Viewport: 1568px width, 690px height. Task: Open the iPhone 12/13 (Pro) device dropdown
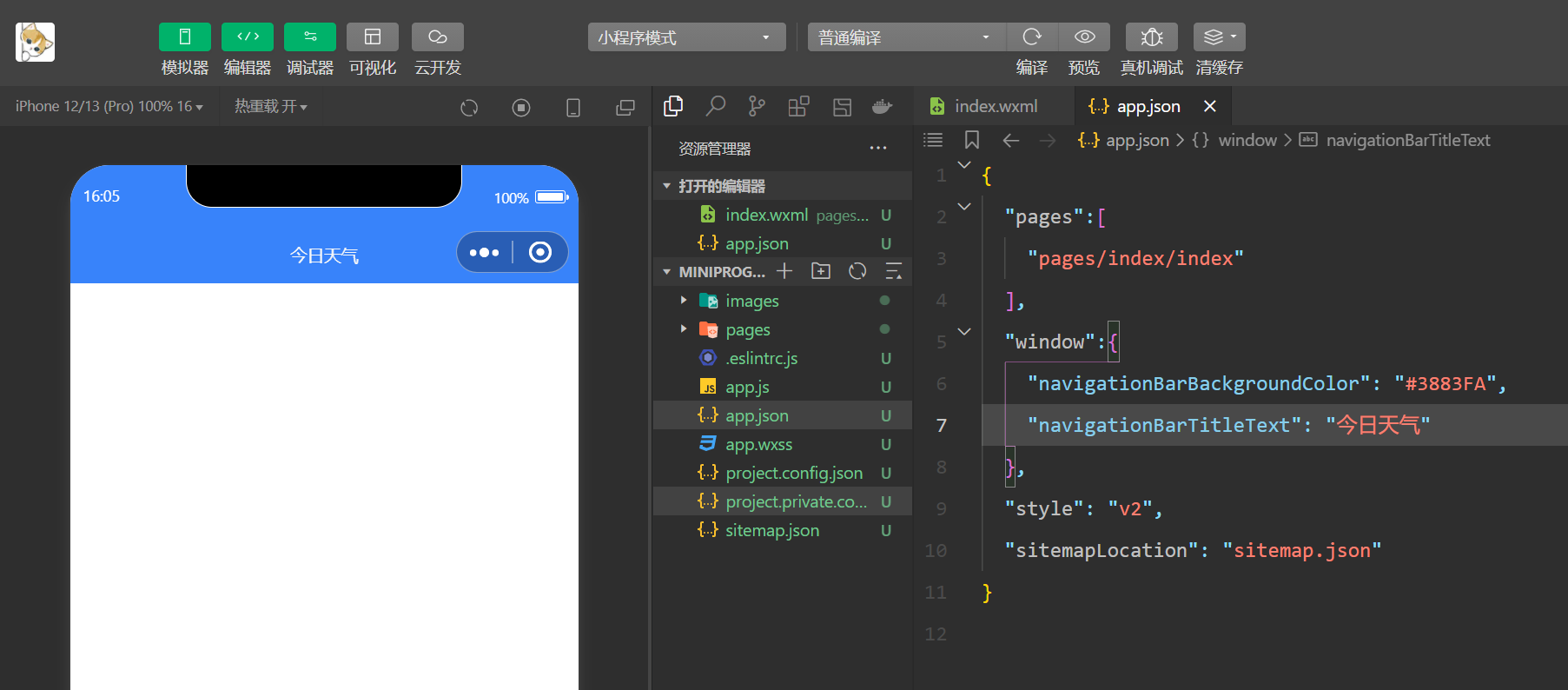click(x=109, y=106)
